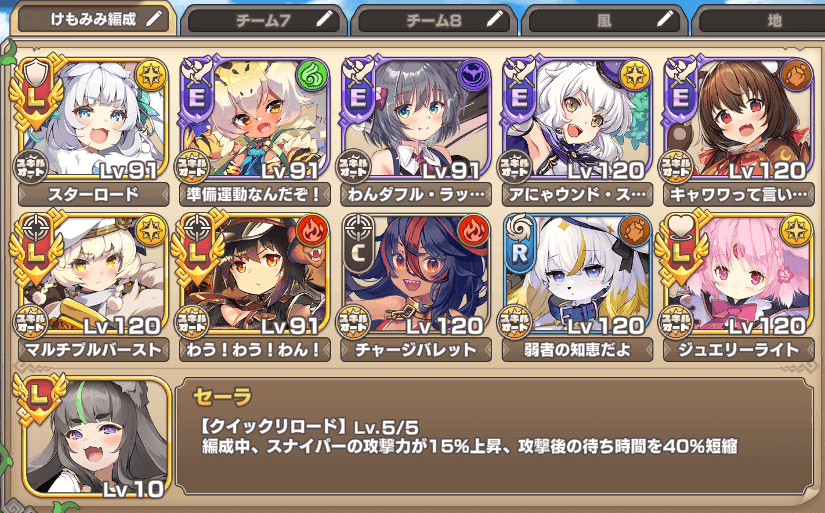Image resolution: width=825 pixels, height=513 pixels.
Task: Select the アにゃウンド・ス character portrait
Action: 577,117
